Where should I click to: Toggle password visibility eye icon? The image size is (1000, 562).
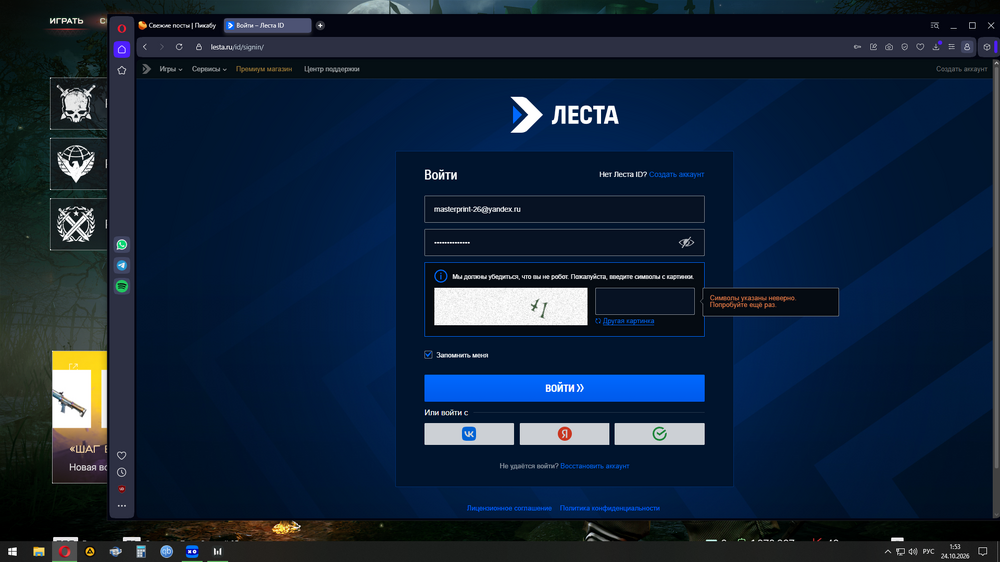tap(686, 242)
